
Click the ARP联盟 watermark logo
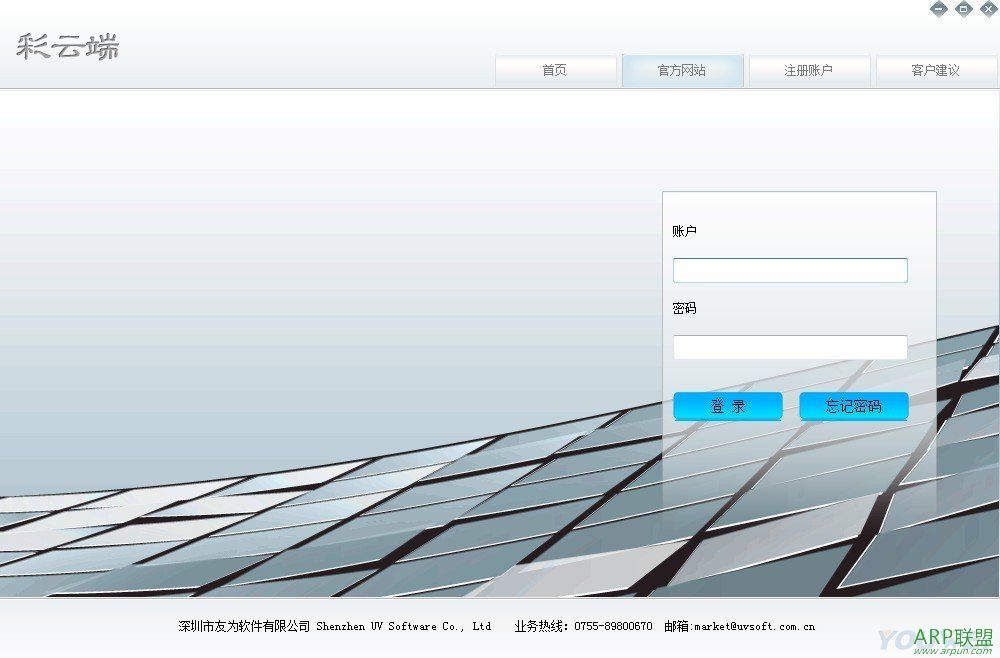point(952,636)
